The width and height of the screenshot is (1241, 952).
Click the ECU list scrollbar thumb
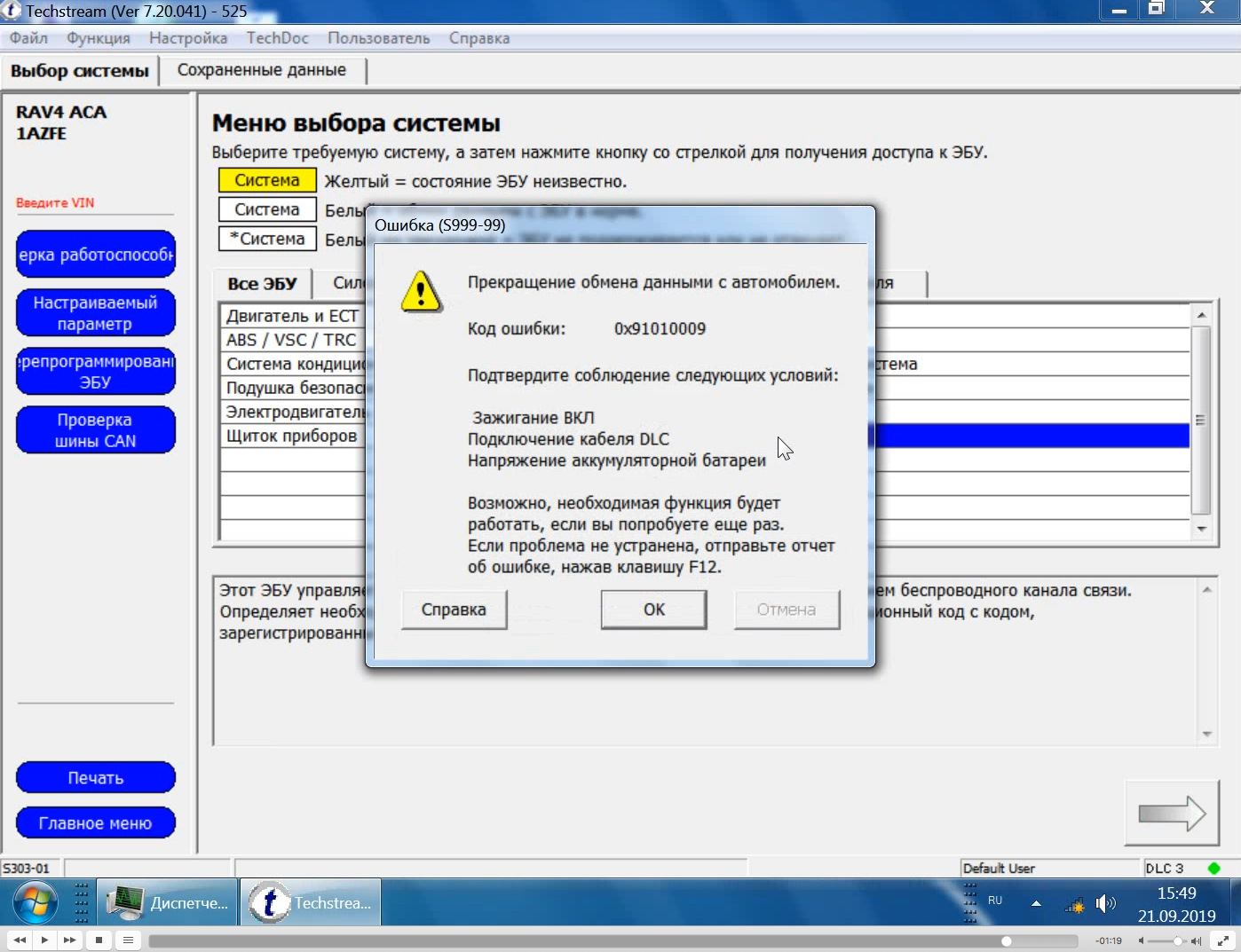[1201, 421]
